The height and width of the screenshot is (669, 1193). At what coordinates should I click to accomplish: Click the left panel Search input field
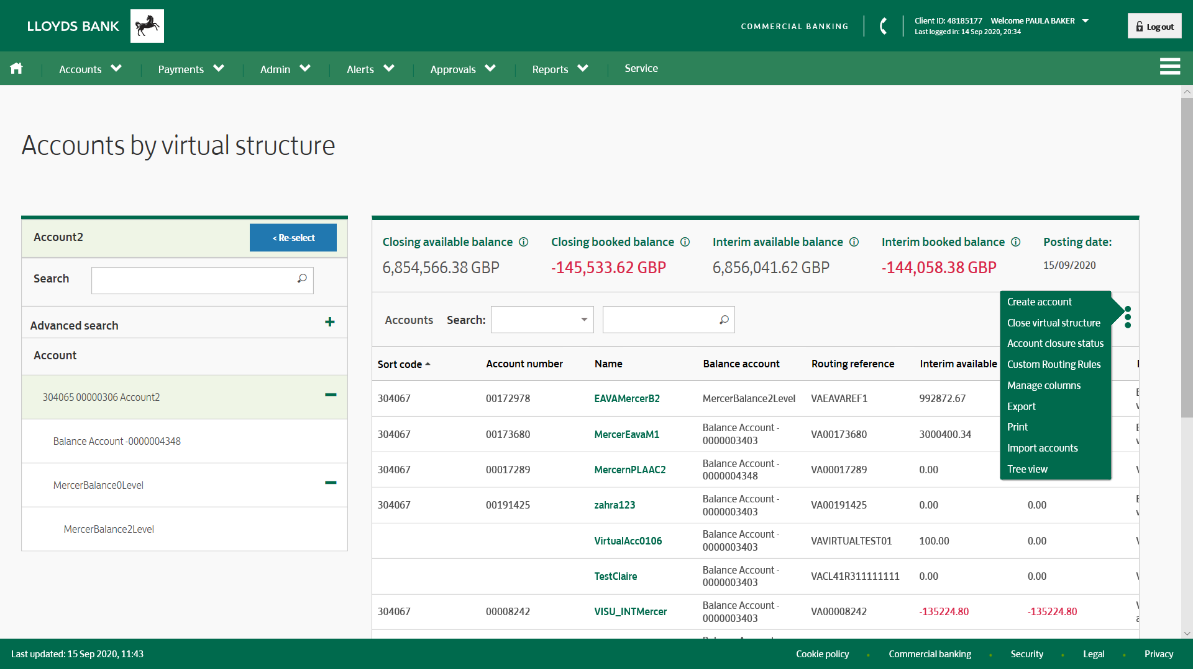point(202,280)
